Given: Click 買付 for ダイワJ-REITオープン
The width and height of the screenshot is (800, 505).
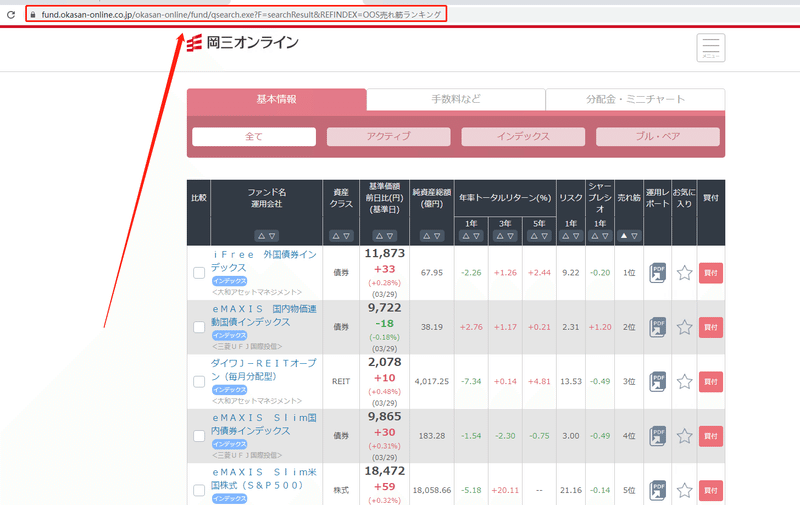Looking at the screenshot, I should tap(711, 382).
